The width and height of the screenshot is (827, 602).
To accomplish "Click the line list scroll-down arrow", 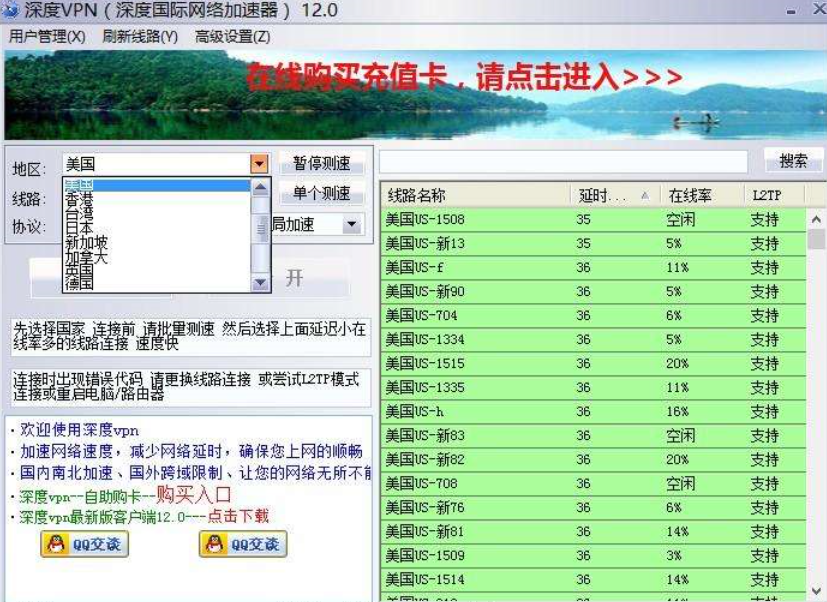I will point(816,590).
